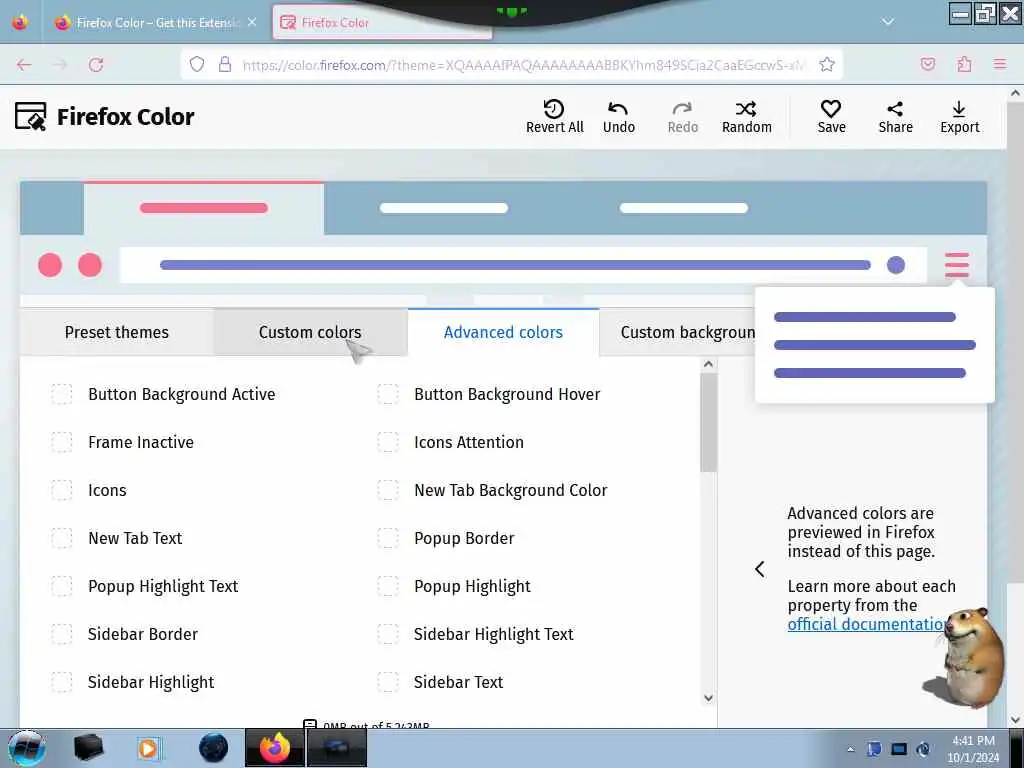The width and height of the screenshot is (1024, 768).
Task: Select the Sidebar Text color box
Action: 388,682
